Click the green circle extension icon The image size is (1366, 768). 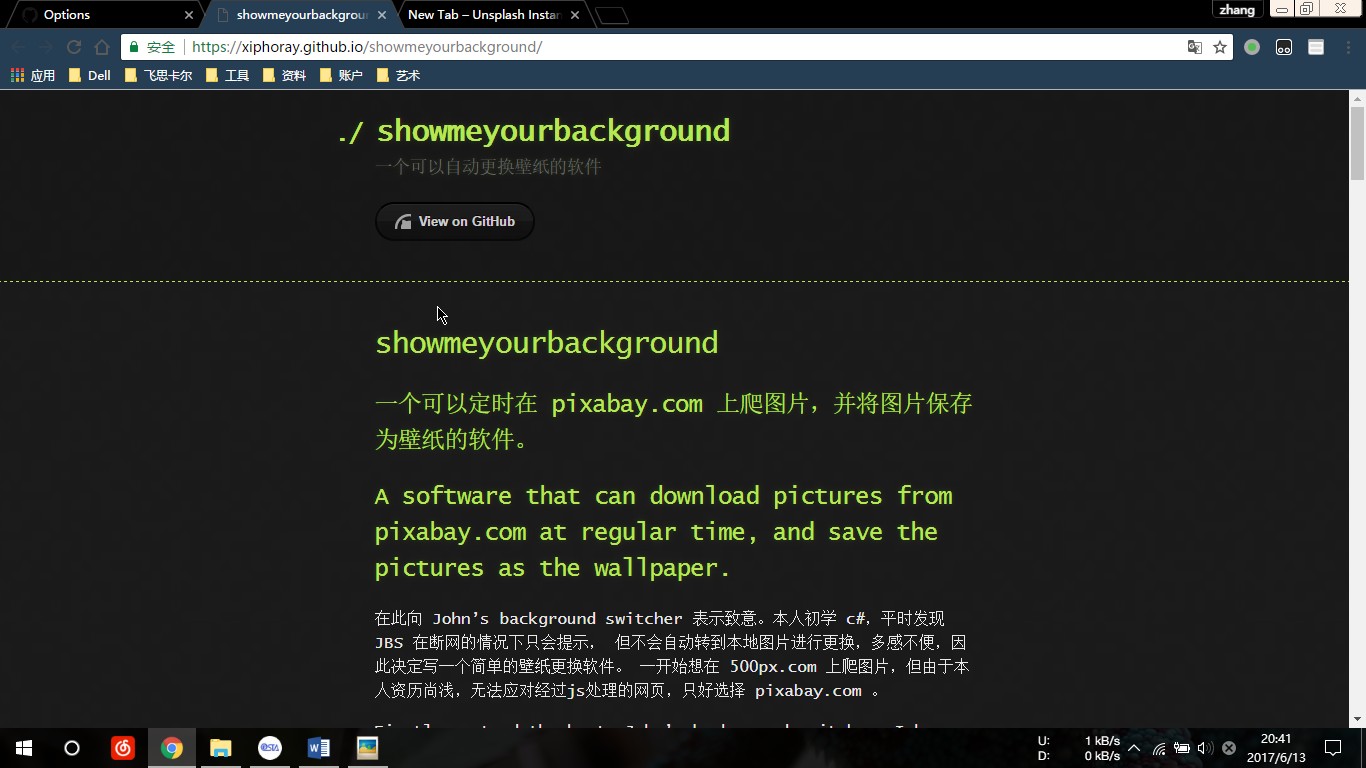(1252, 47)
